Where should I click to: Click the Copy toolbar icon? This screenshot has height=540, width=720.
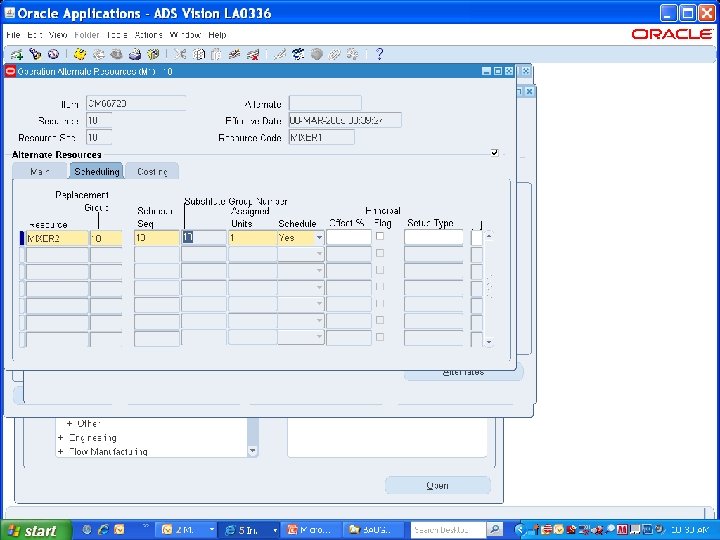click(198, 55)
